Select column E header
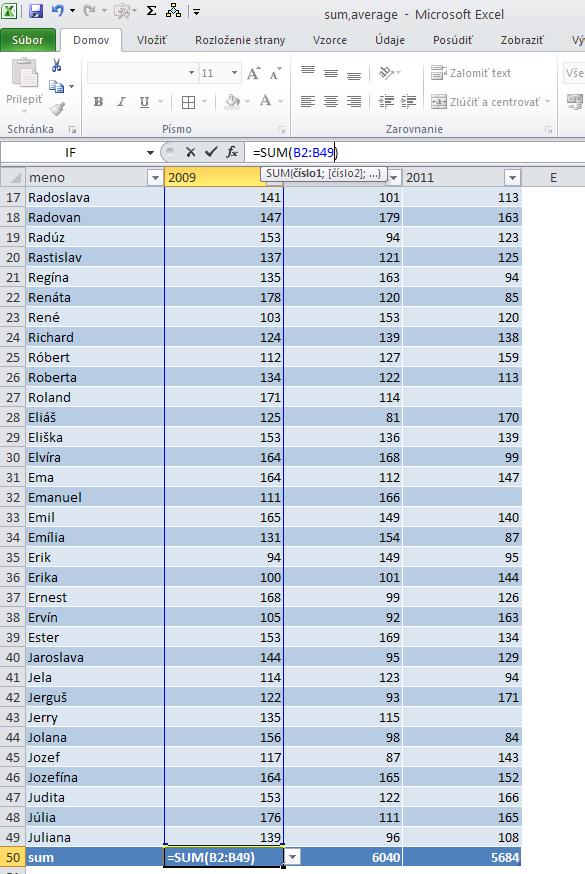Viewport: 585px width, 874px height. 553,177
